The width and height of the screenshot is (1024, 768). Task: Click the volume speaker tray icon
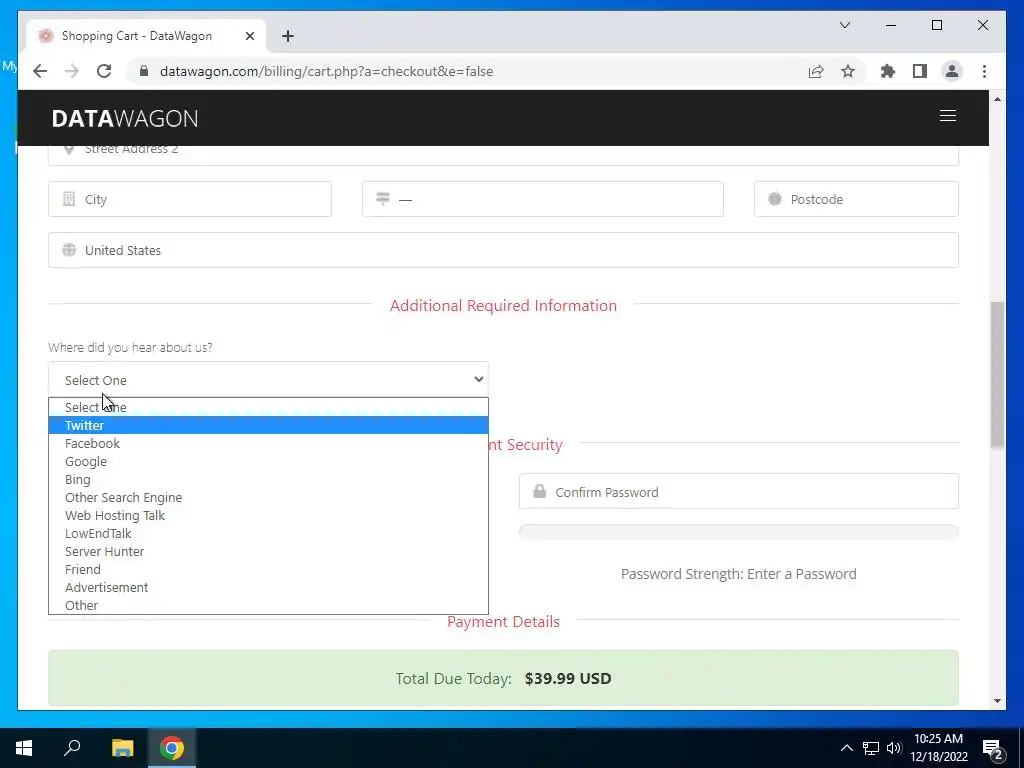tap(894, 748)
